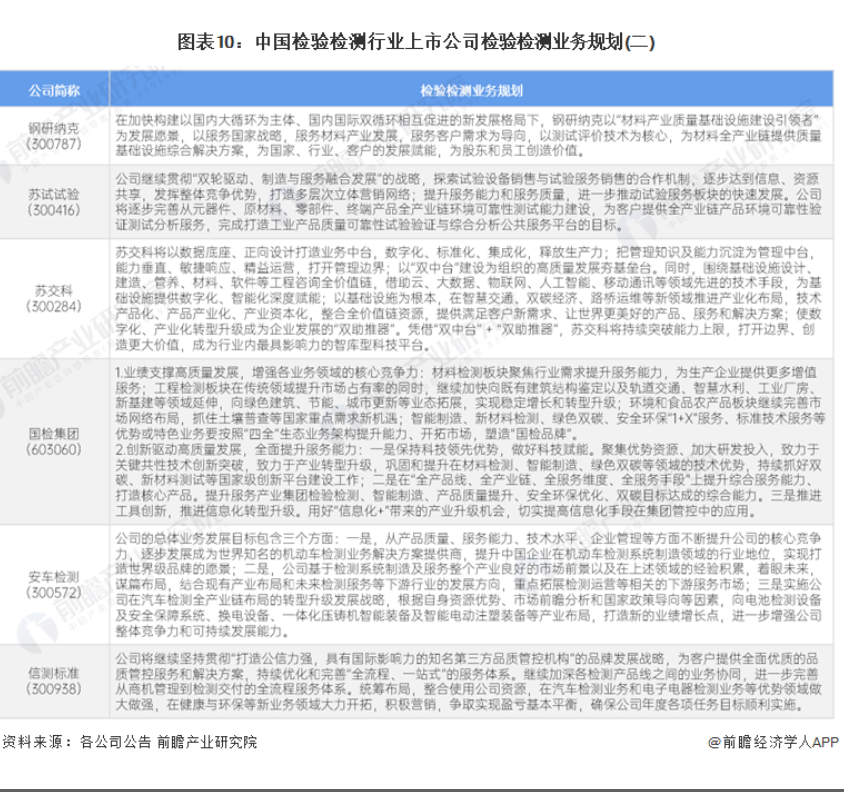Click 国检集团 paragraph '1.业绩支撑高质量发展'

pyautogui.click(x=470, y=402)
